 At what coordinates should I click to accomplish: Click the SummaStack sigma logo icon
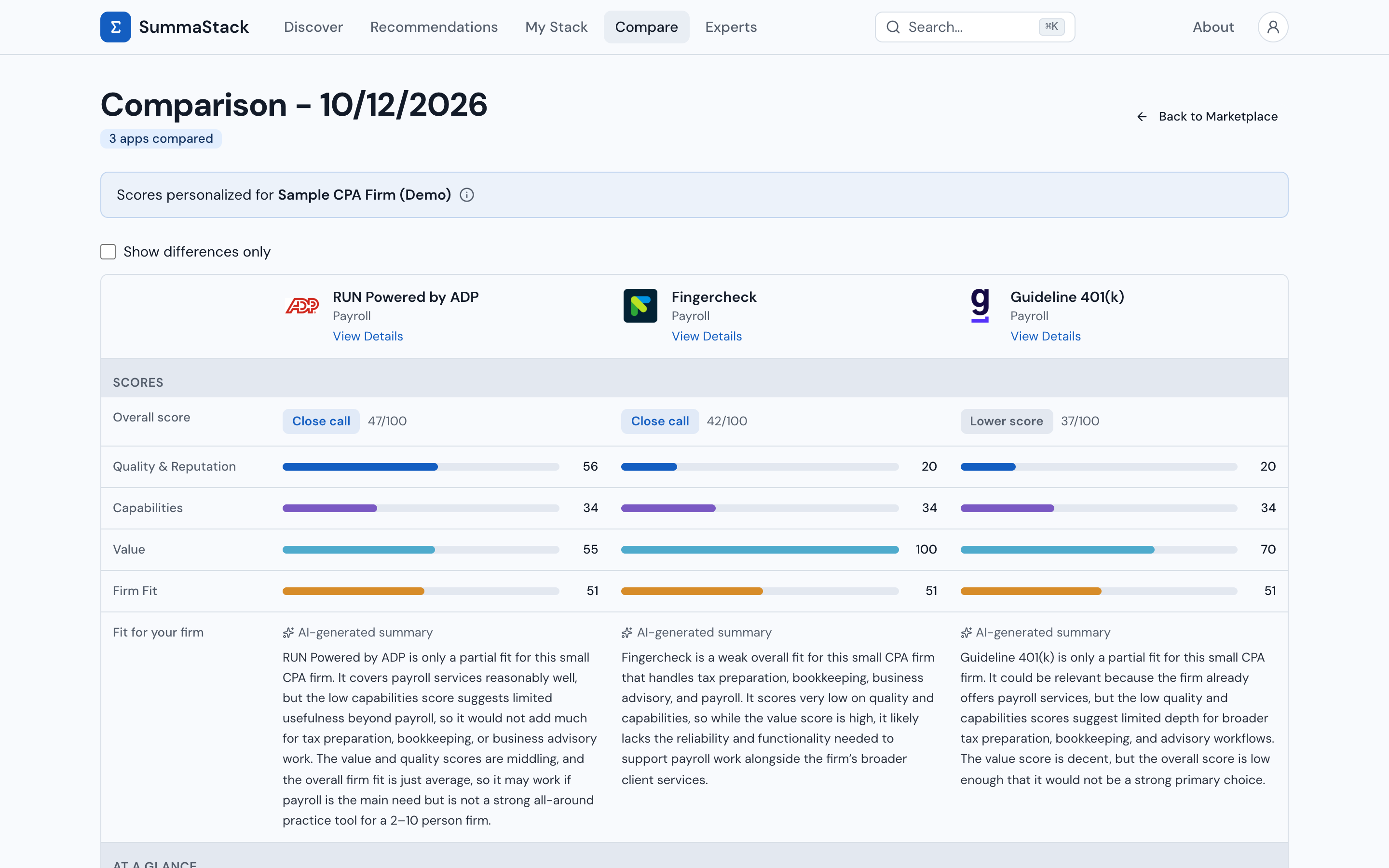pyautogui.click(x=115, y=27)
